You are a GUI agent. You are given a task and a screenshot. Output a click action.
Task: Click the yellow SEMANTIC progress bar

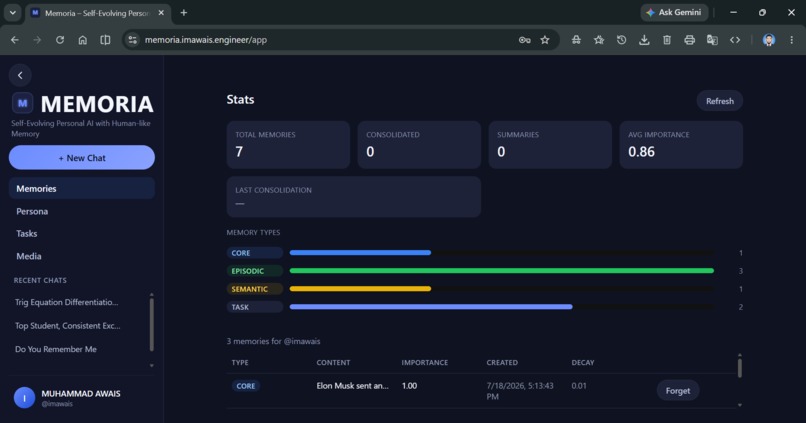click(x=360, y=289)
